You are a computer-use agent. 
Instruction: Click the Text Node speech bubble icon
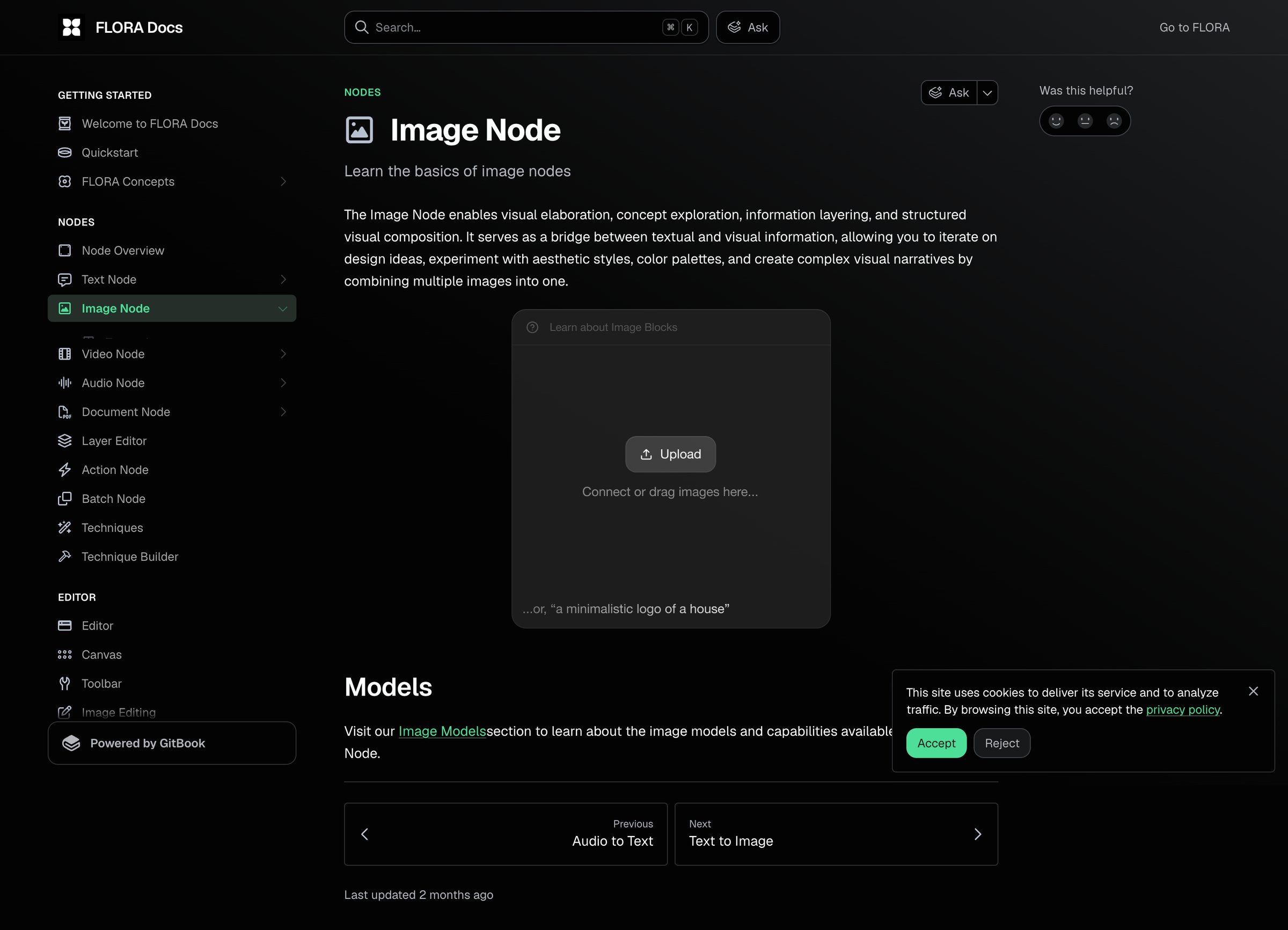coord(65,280)
